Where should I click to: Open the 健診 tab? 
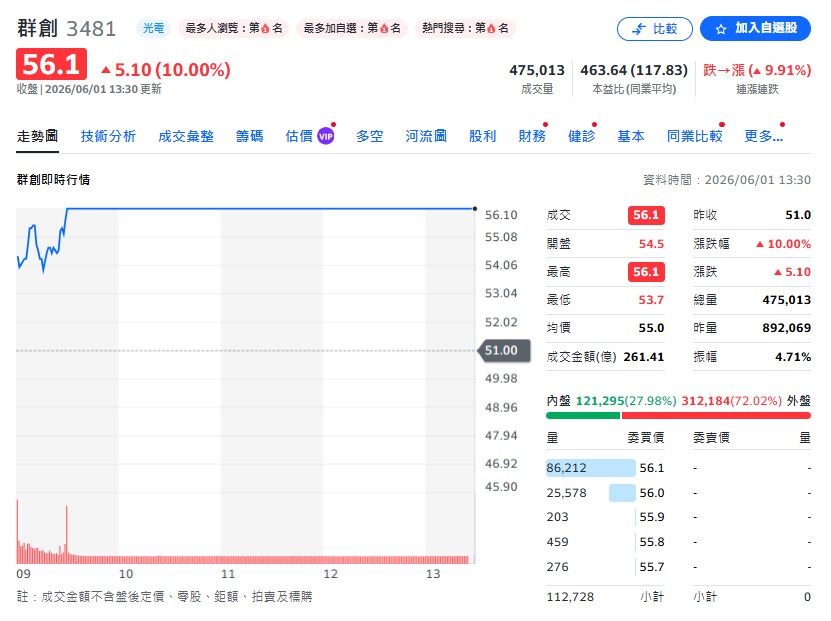coord(581,137)
